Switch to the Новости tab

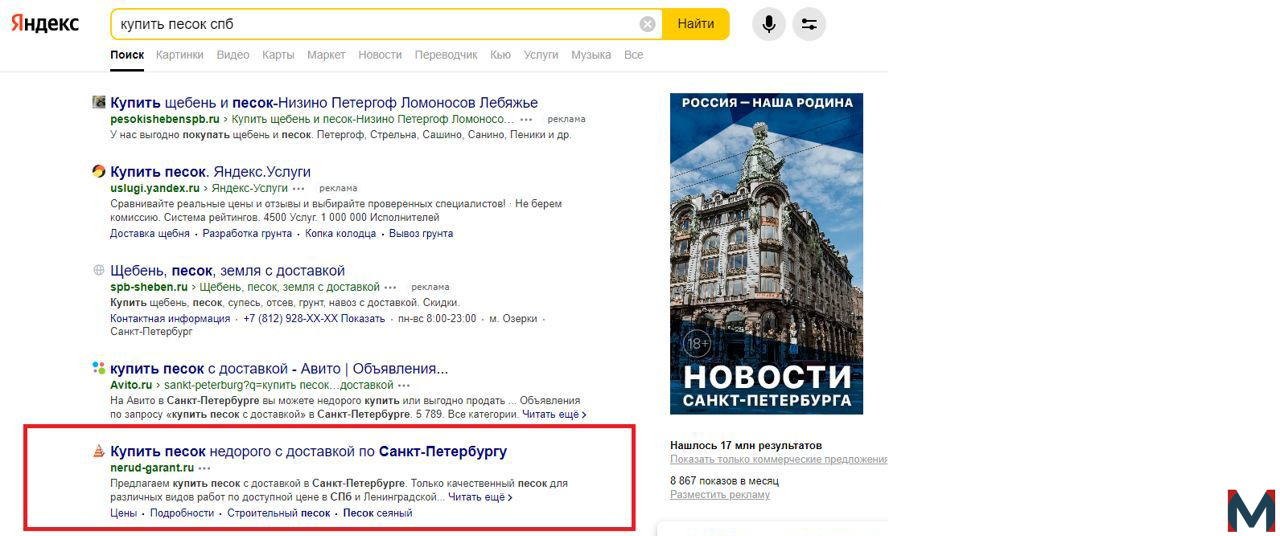380,55
